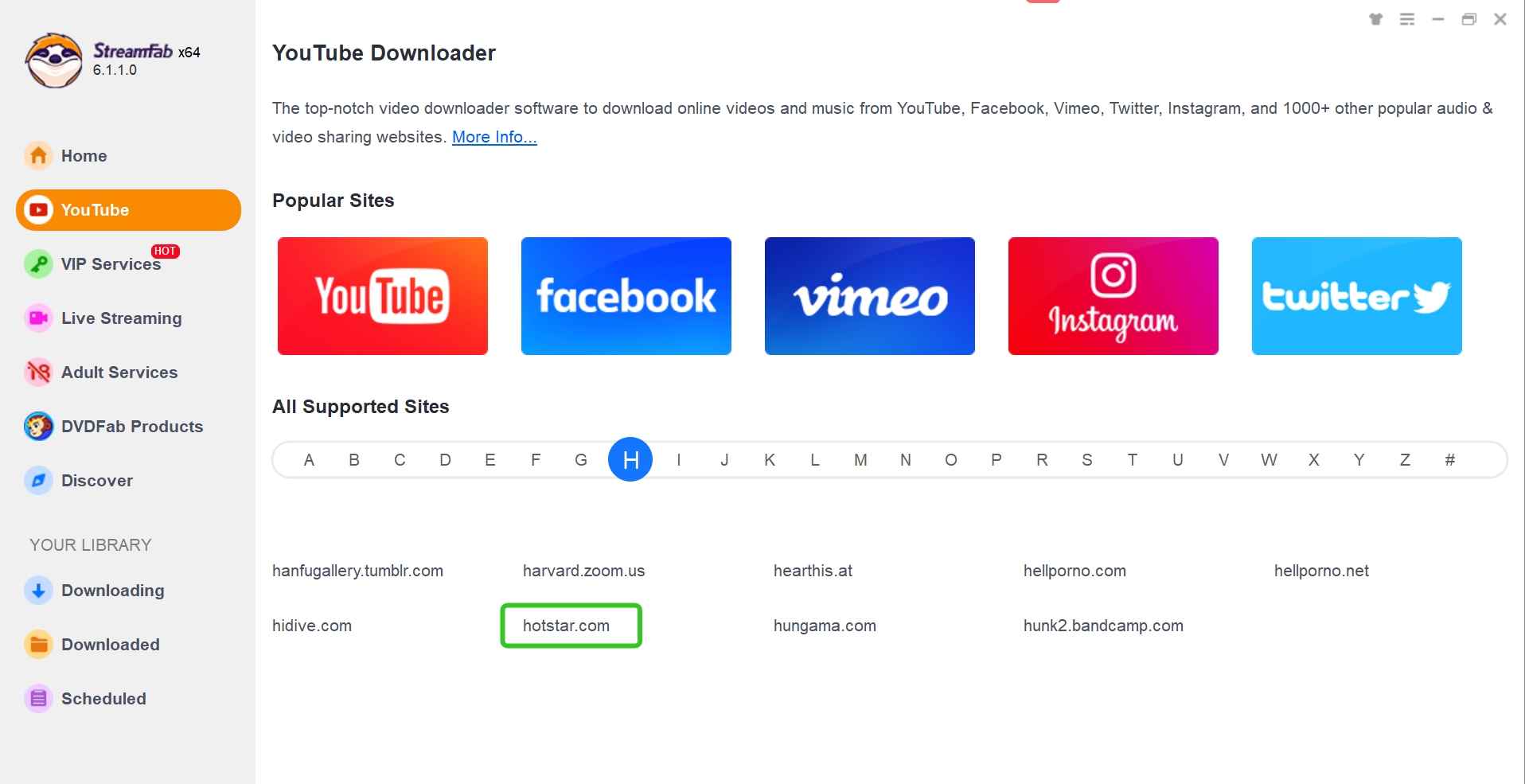Show sites starting with # symbol
Viewport: 1525px width, 784px height.
coord(1450,460)
